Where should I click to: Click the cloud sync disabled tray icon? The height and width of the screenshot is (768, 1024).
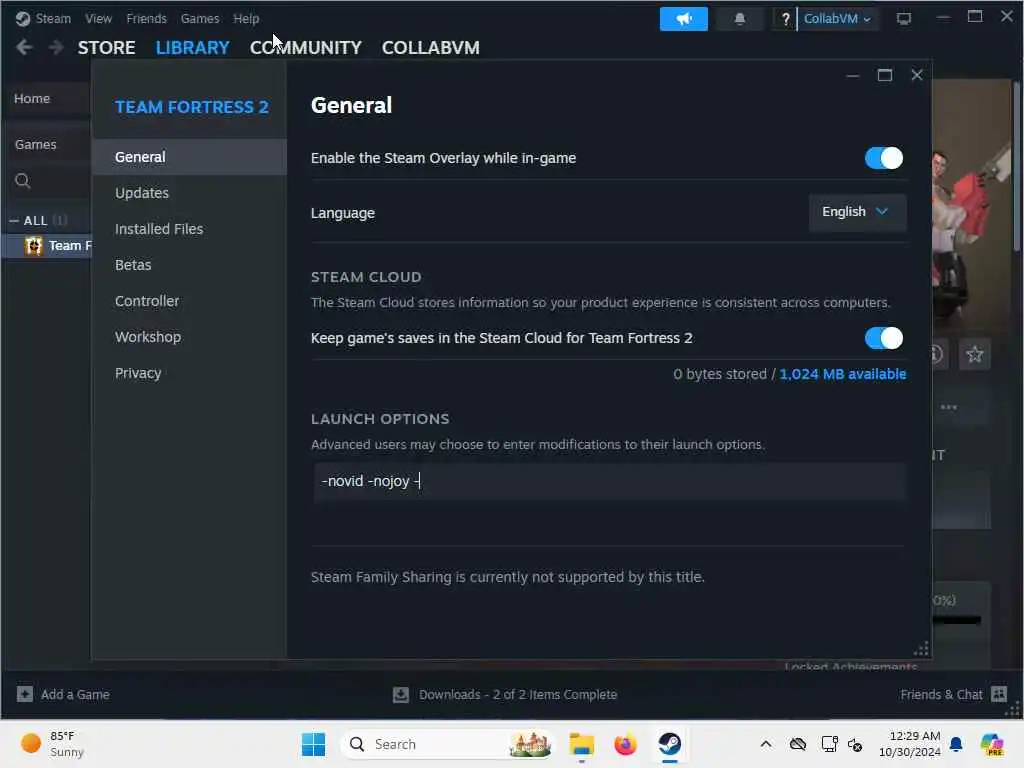pyautogui.click(x=797, y=744)
